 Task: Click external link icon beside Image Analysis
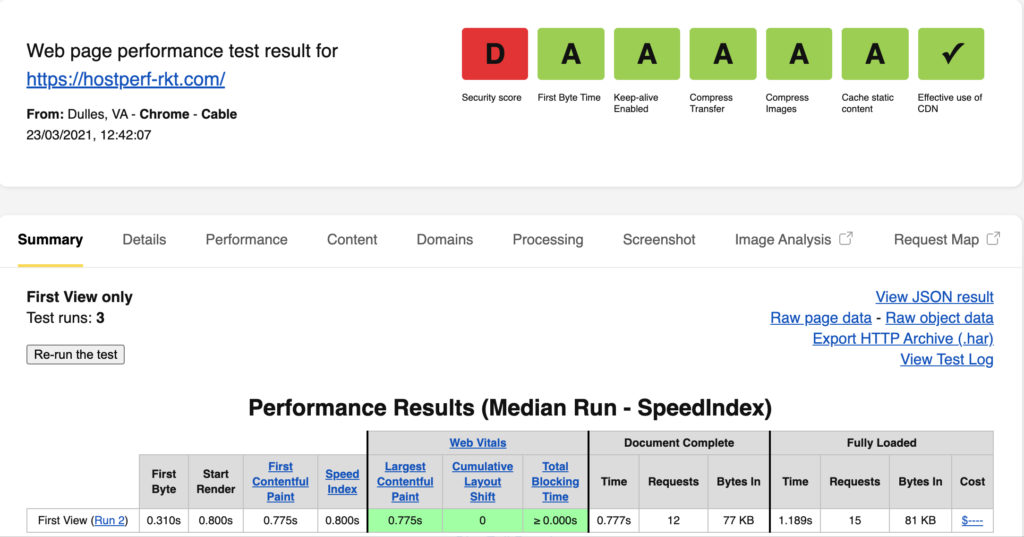tap(846, 238)
